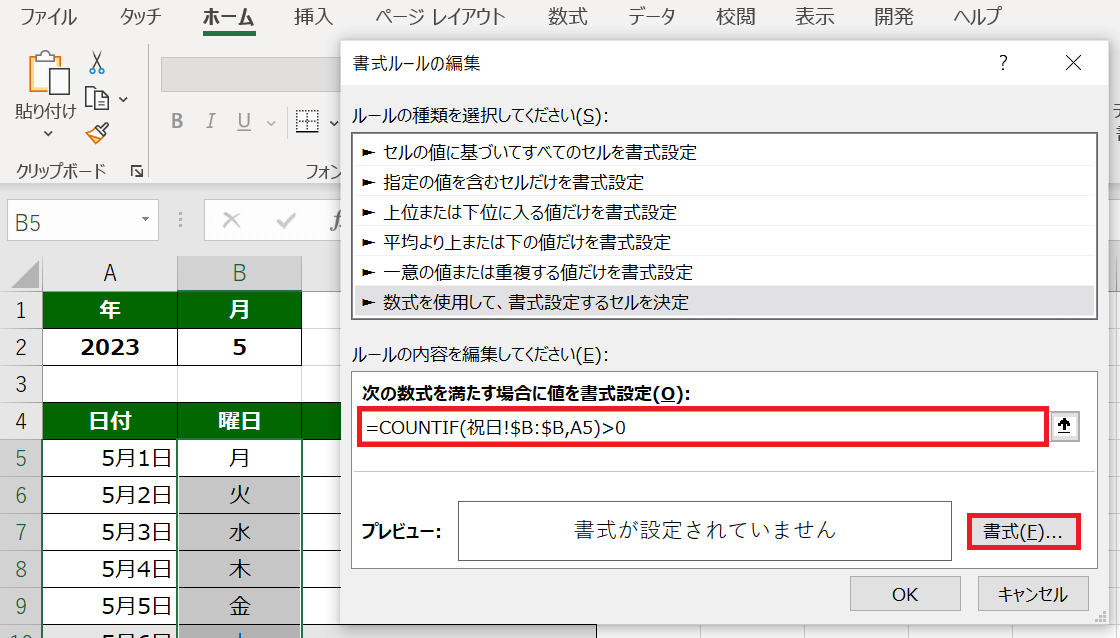The height and width of the screenshot is (638, 1120).
Task: Toggle Italic formatting button
Action: point(210,122)
